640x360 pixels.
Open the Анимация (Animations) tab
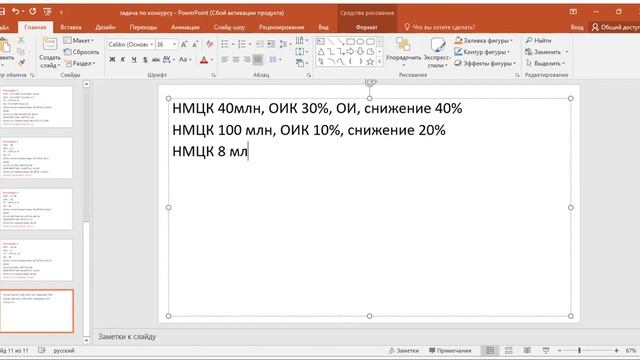click(185, 27)
